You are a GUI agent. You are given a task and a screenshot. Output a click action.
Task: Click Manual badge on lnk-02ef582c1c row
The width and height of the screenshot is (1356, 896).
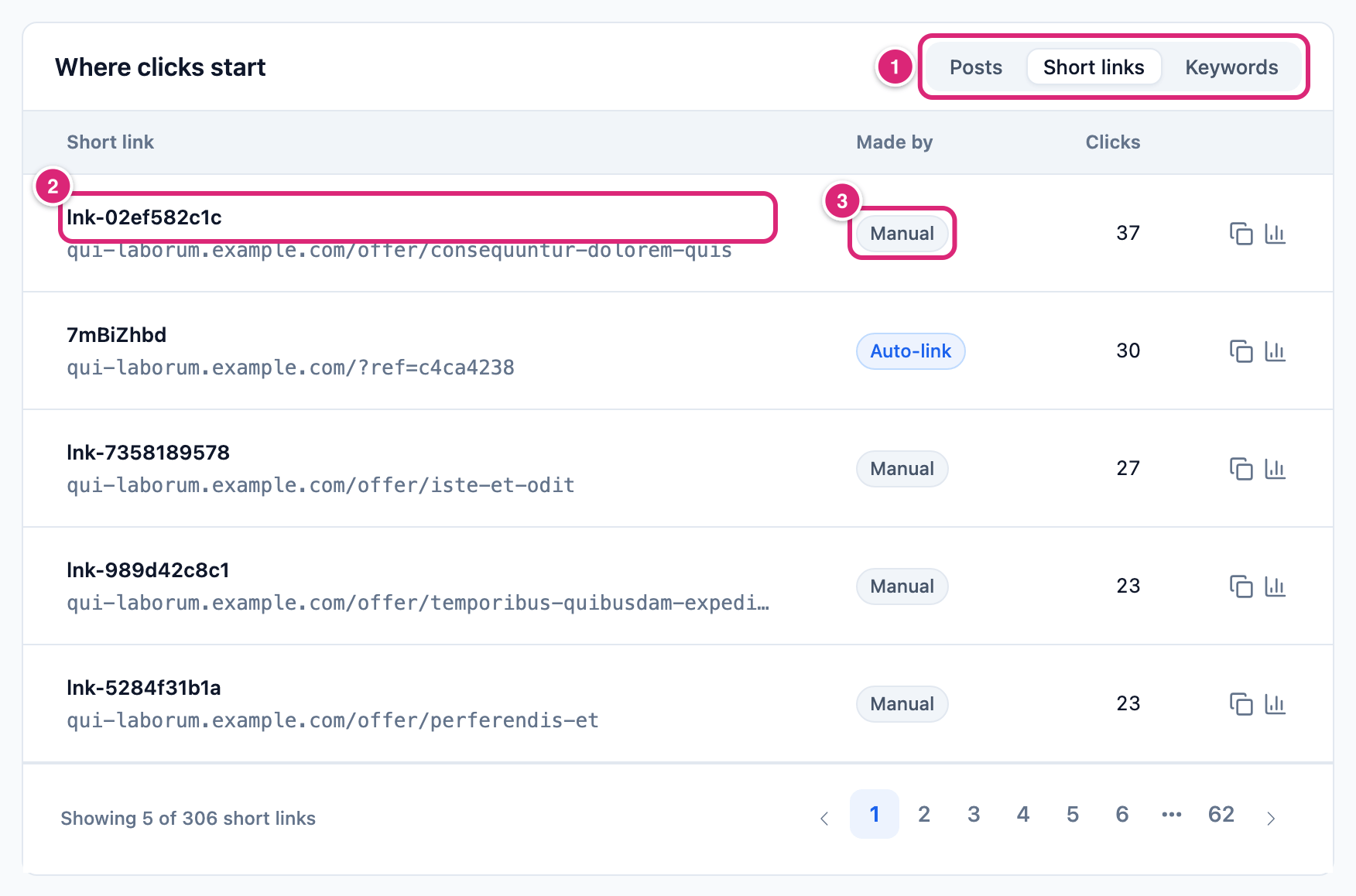(902, 234)
